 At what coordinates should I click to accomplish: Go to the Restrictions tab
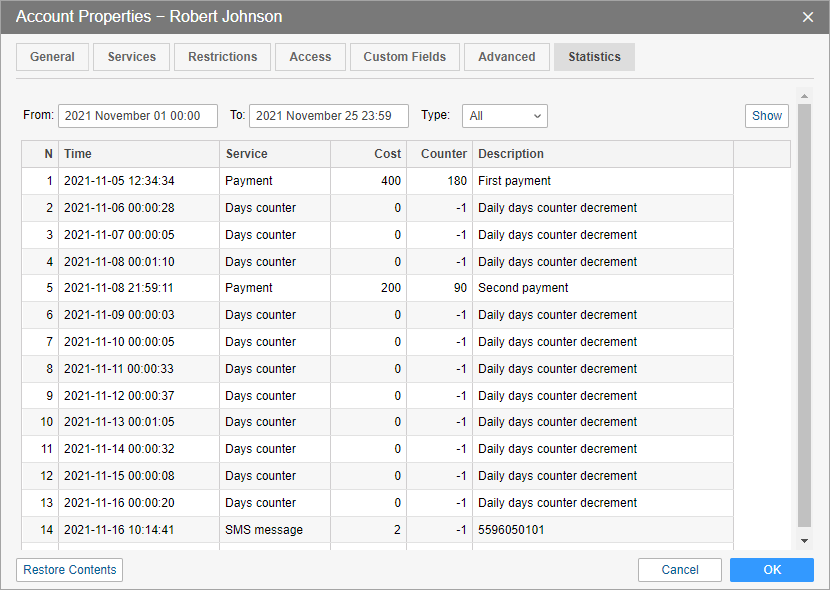point(222,57)
